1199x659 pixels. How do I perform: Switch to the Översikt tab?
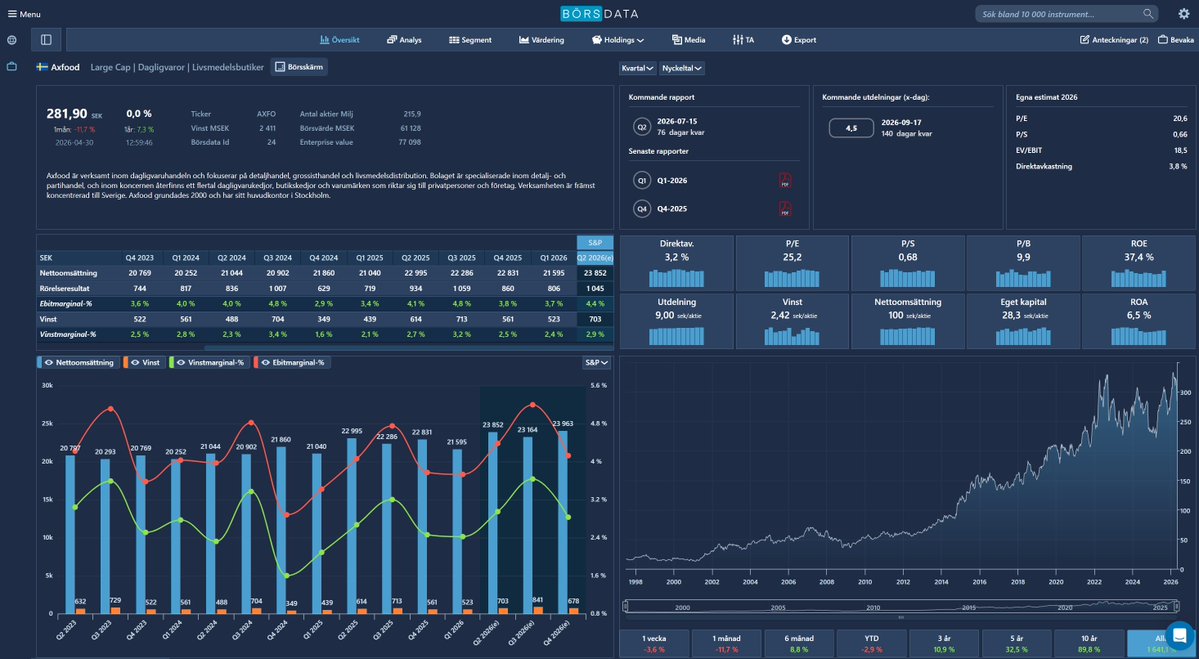click(x=340, y=40)
